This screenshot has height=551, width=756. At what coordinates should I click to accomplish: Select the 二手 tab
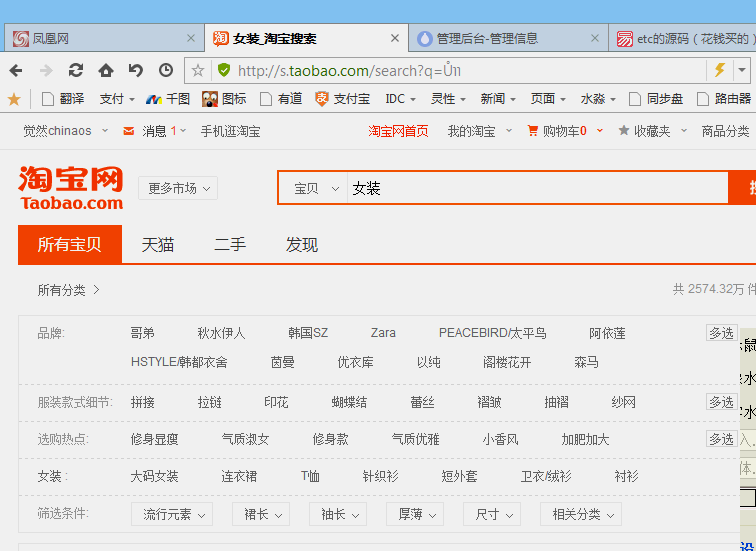click(x=230, y=245)
